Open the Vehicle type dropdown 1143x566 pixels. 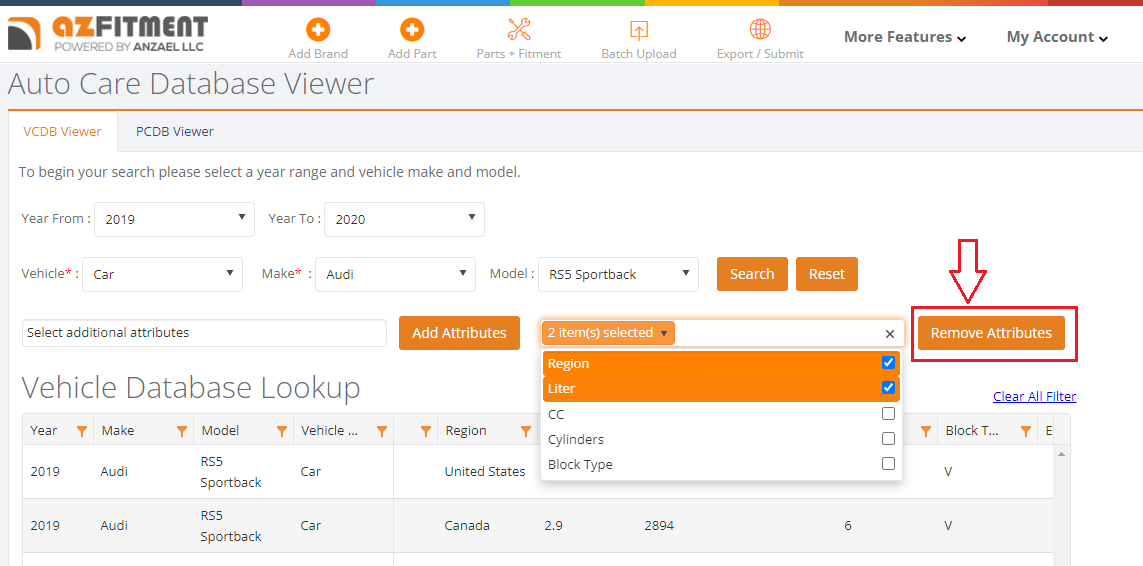[163, 274]
